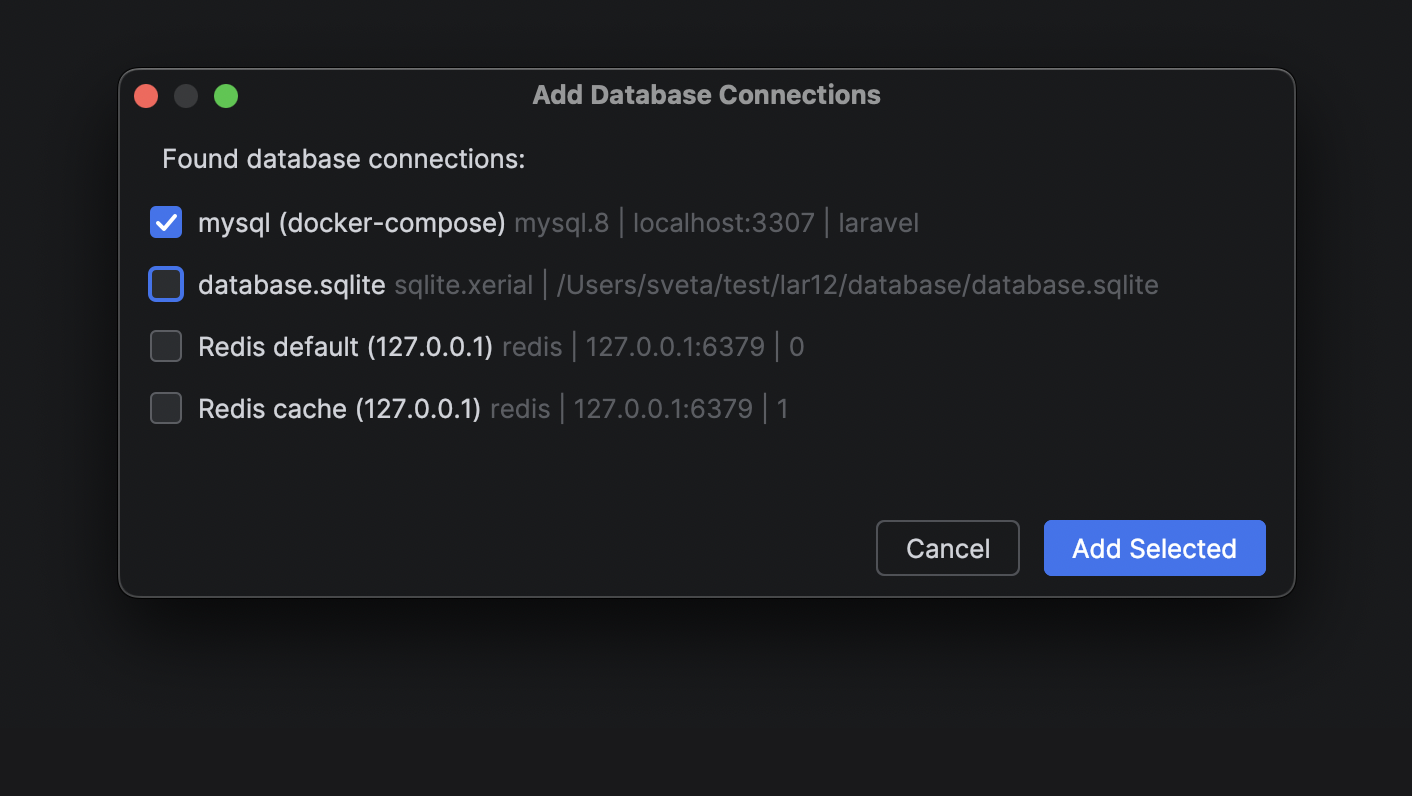Click the laravel database name text

[x=878, y=222]
